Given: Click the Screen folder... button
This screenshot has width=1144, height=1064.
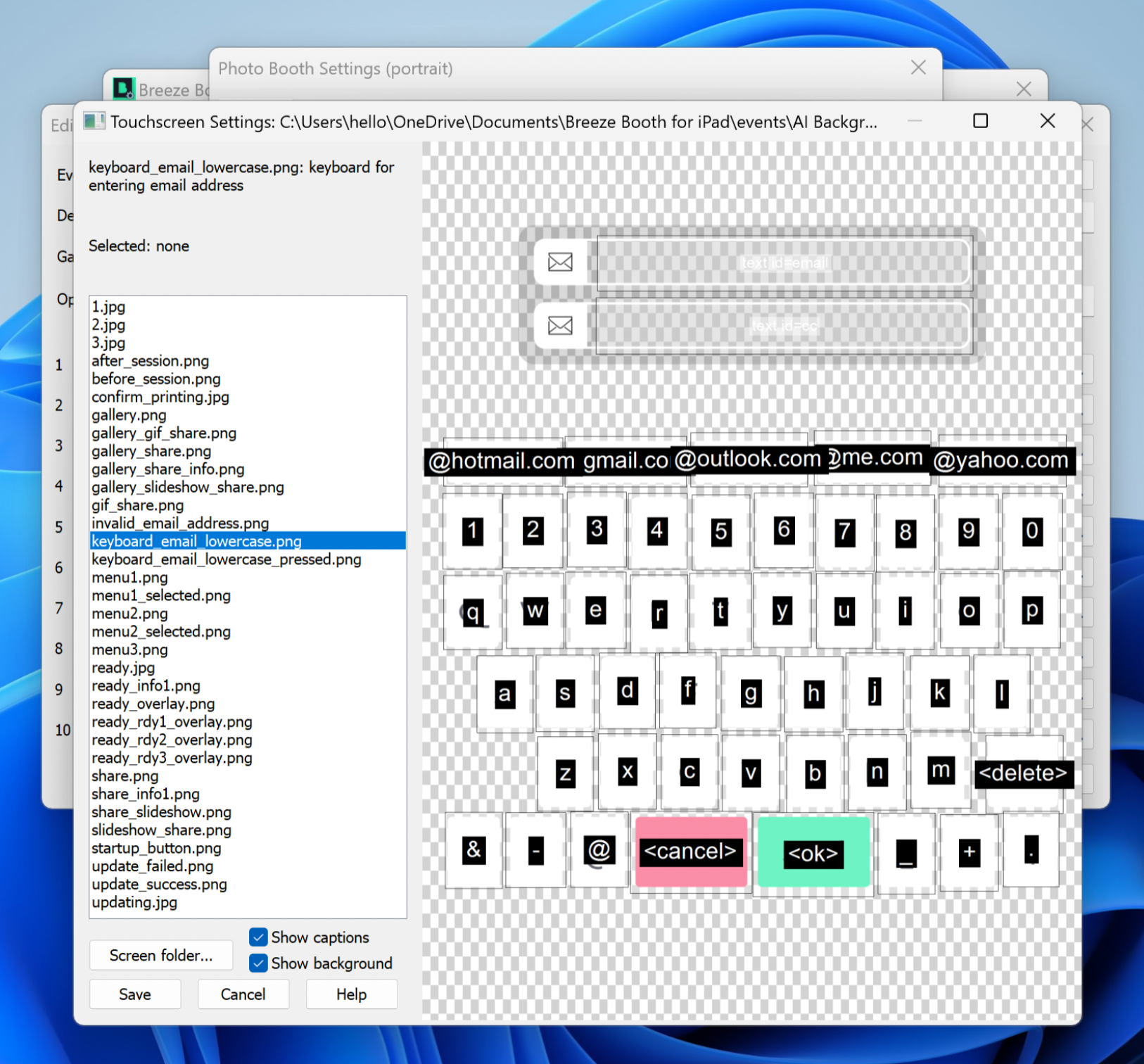Looking at the screenshot, I should click(x=160, y=955).
